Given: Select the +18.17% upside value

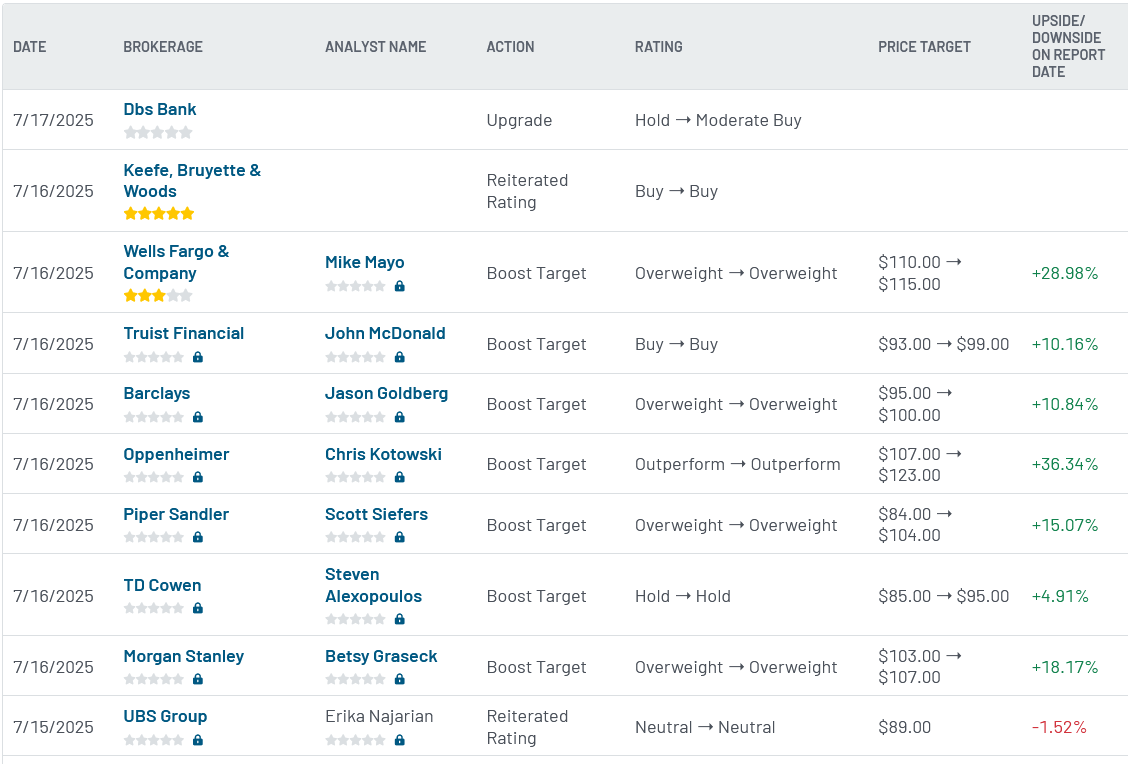Looking at the screenshot, I should click(1065, 667).
